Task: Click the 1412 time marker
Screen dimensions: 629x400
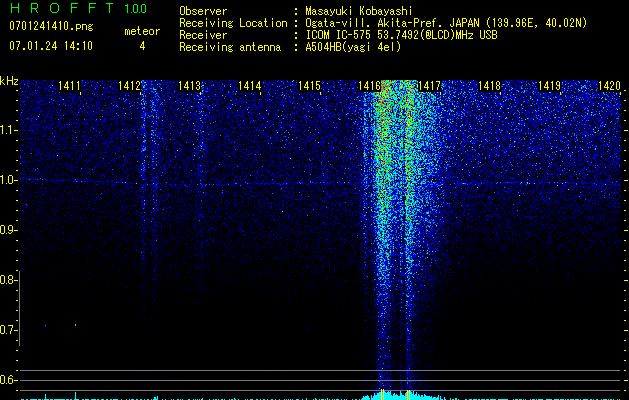Action: (130, 85)
